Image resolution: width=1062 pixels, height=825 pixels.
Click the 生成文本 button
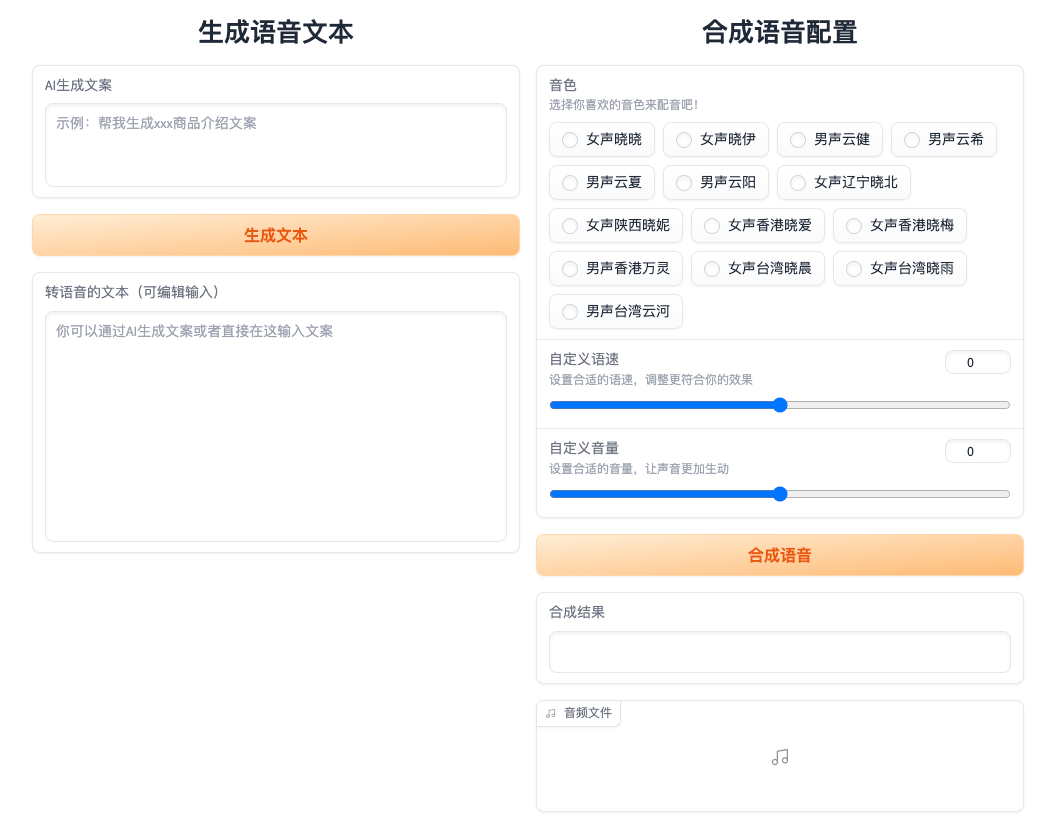(x=276, y=235)
